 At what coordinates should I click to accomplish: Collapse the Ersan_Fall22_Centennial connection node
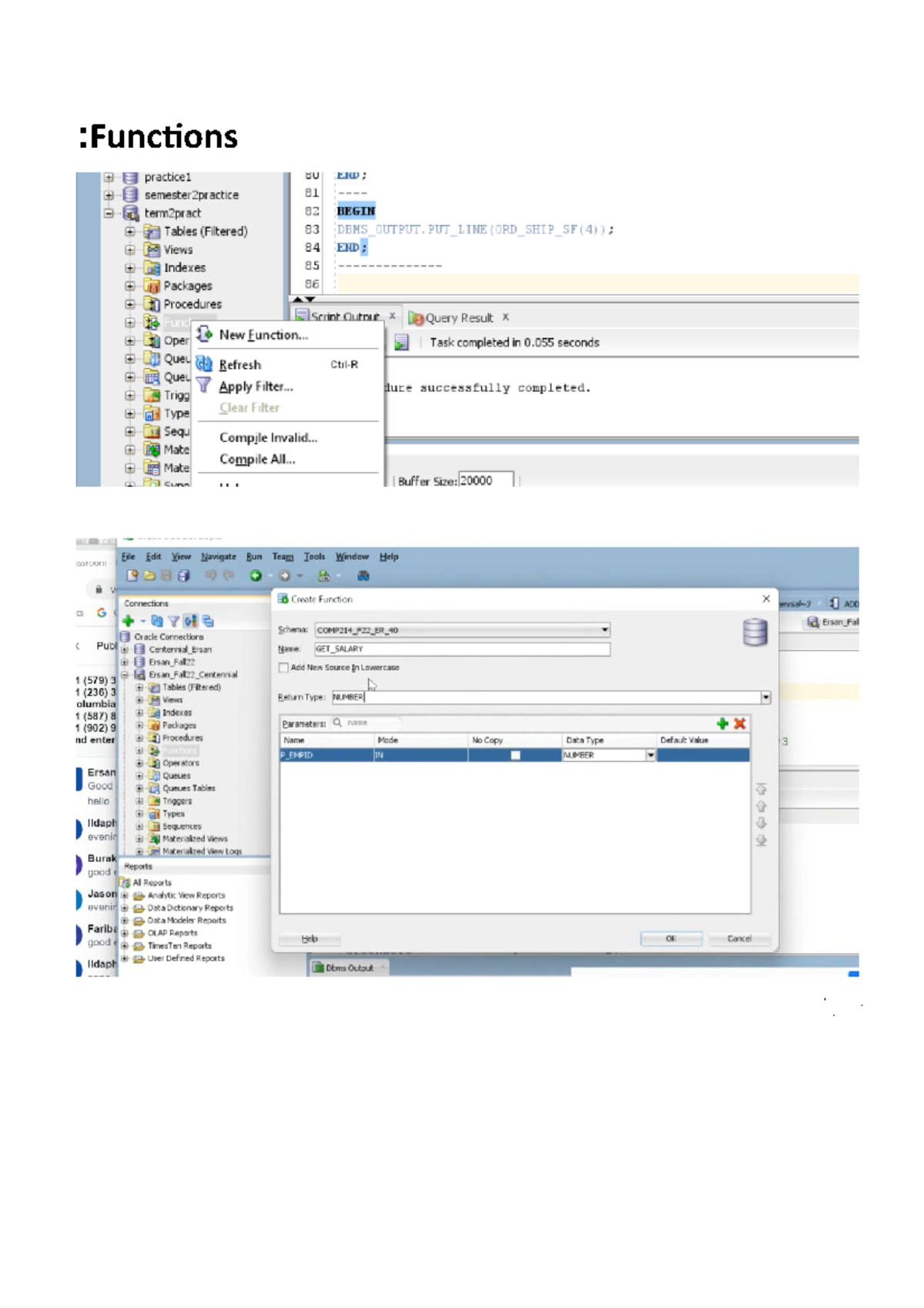(125, 675)
